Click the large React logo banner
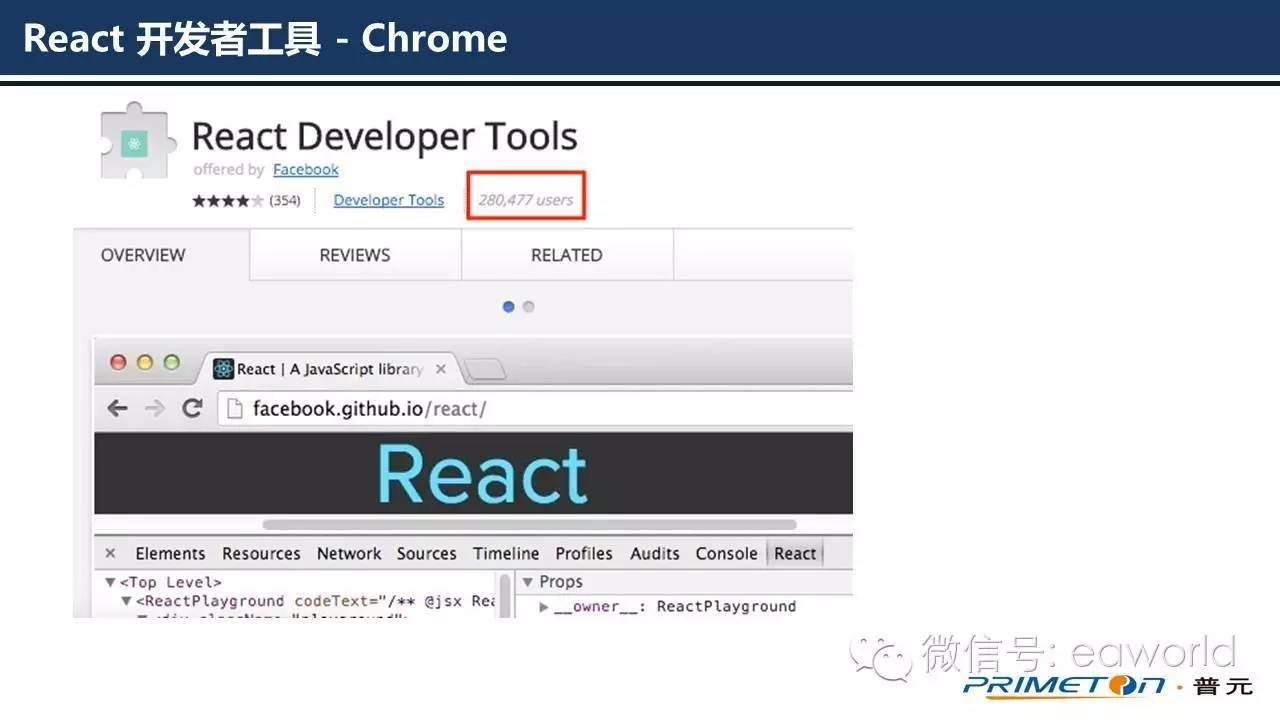This screenshot has height=720, width=1280. click(483, 475)
